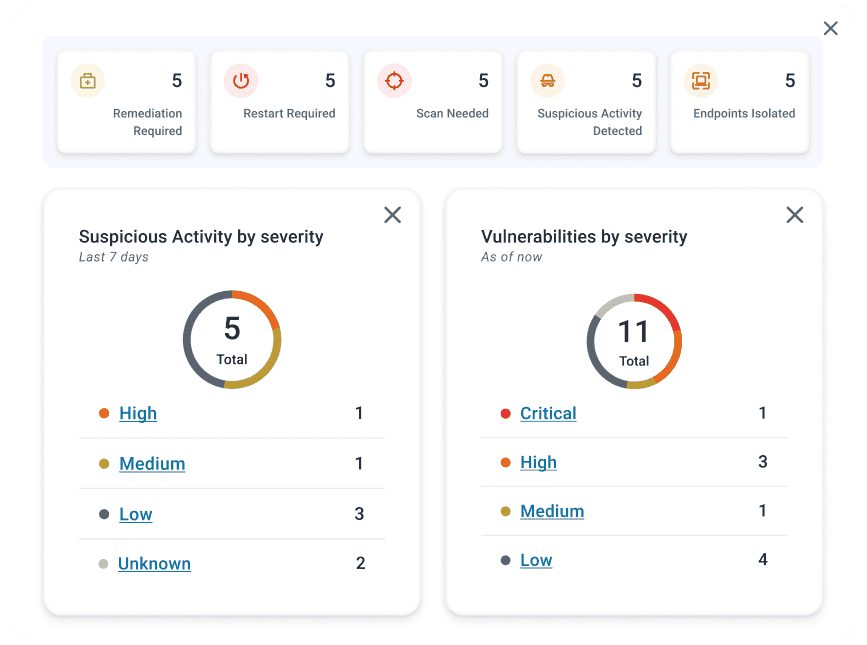The height and width of the screenshot is (645, 867).
Task: Click the red Critical legend dot
Action: pos(505,414)
